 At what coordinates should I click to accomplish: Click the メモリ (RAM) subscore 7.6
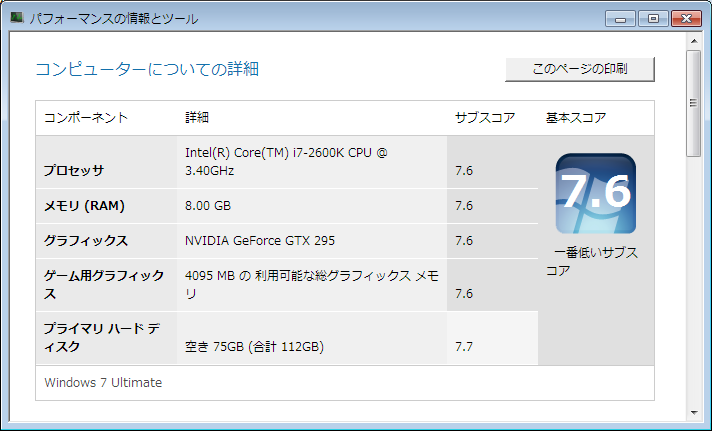464,206
